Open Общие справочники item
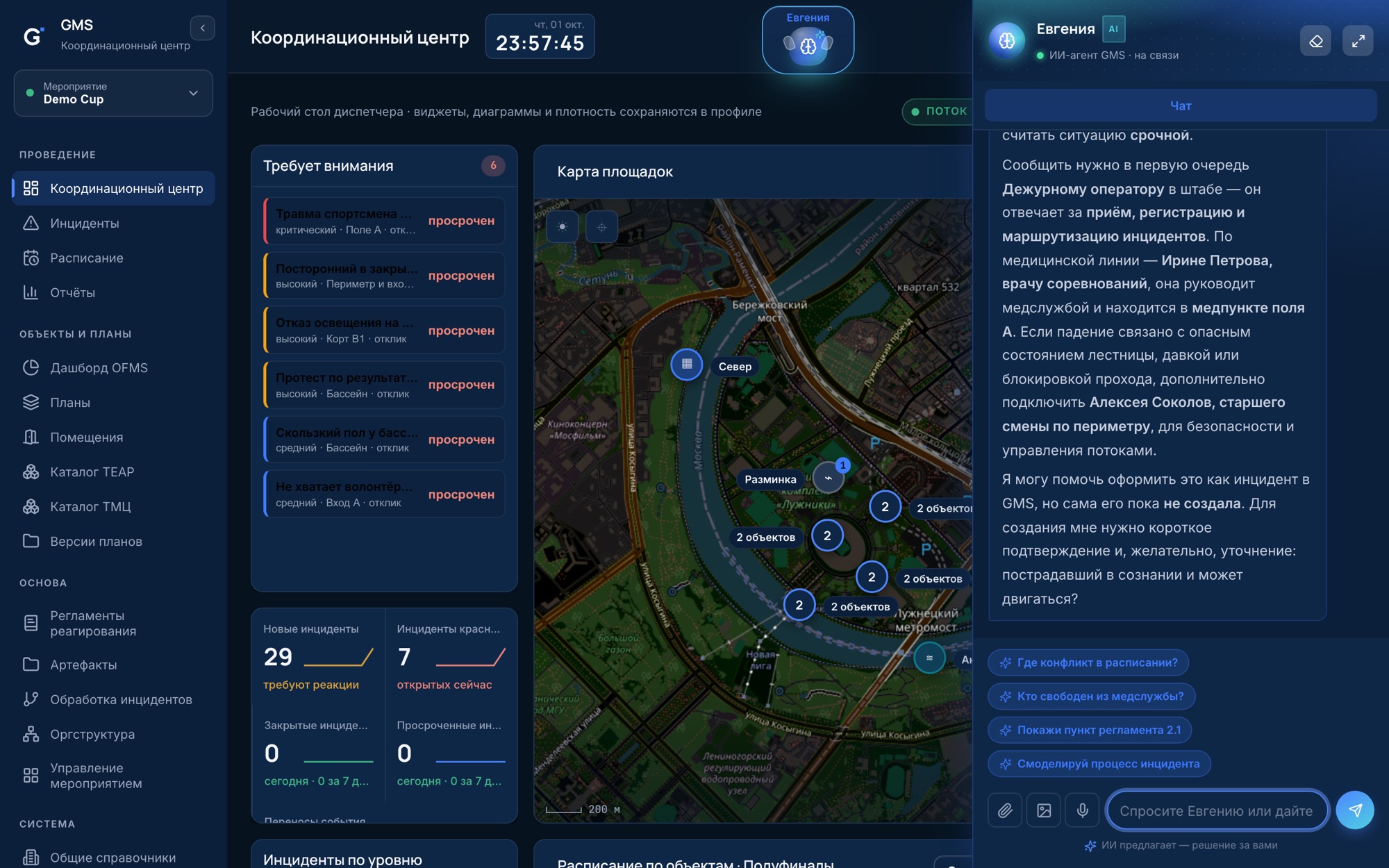The width and height of the screenshot is (1389, 868). [113, 858]
